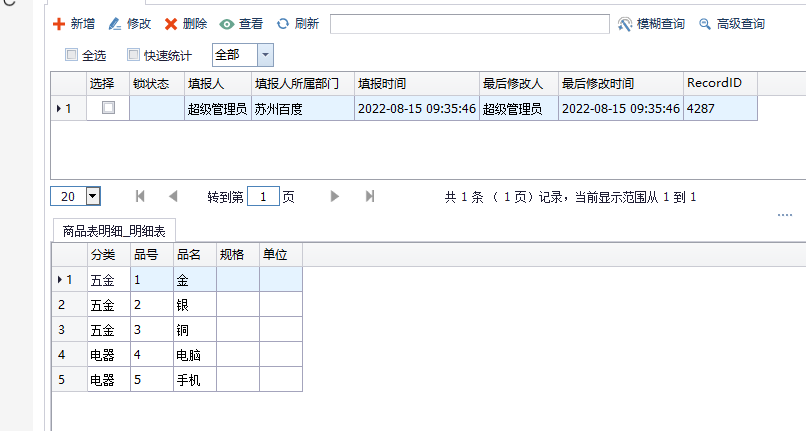Click the 删除 (delete) red X icon
Image resolution: width=806 pixels, height=431 pixels.
(x=171, y=24)
